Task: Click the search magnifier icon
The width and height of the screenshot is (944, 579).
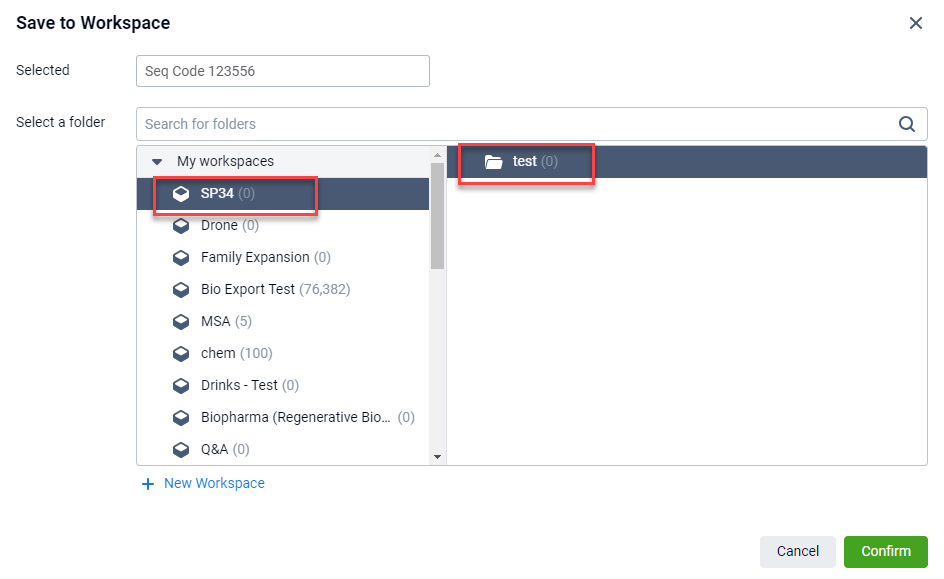Action: coord(907,124)
